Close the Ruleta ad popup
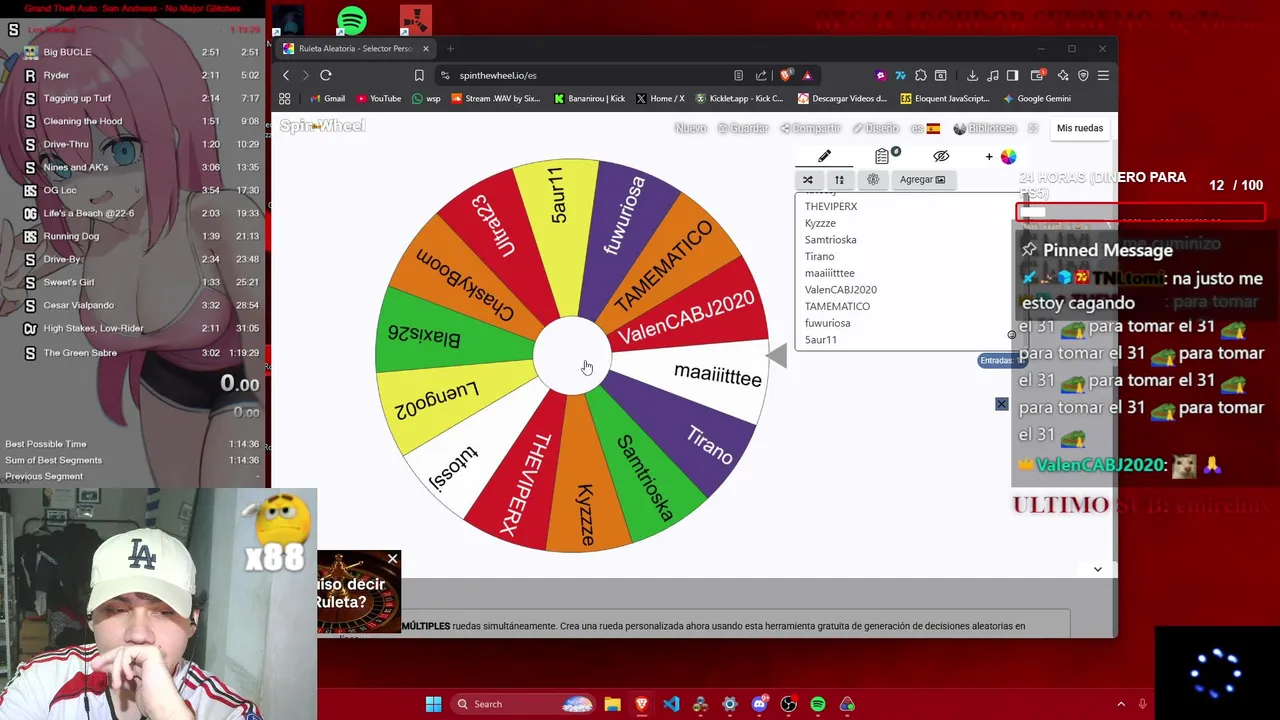 pyautogui.click(x=392, y=559)
